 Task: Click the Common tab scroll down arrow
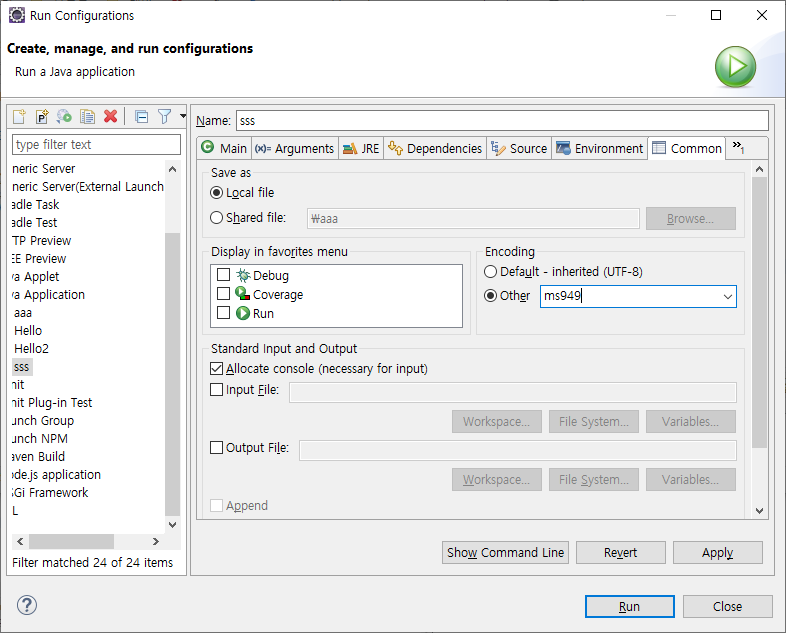click(759, 511)
